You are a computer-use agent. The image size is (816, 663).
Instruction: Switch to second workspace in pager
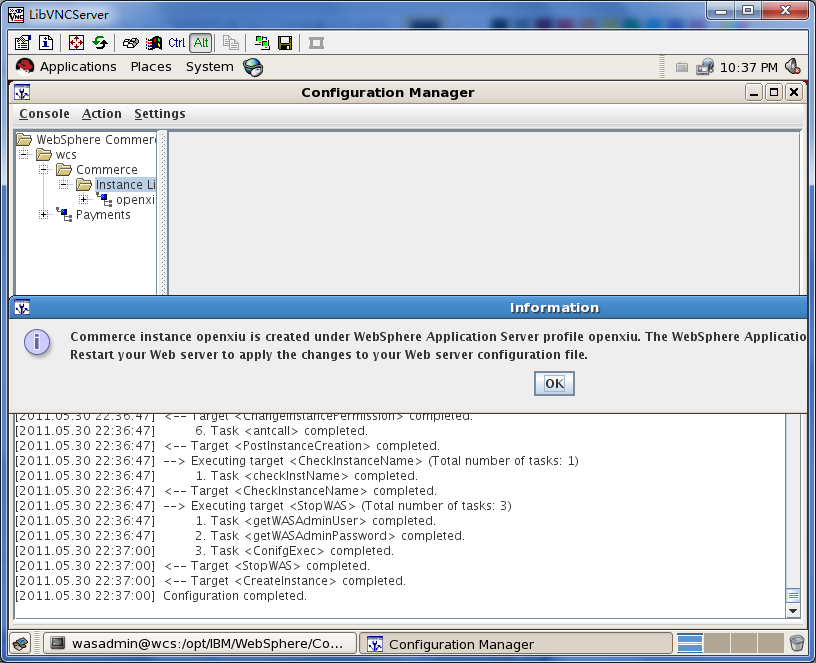[x=717, y=643]
